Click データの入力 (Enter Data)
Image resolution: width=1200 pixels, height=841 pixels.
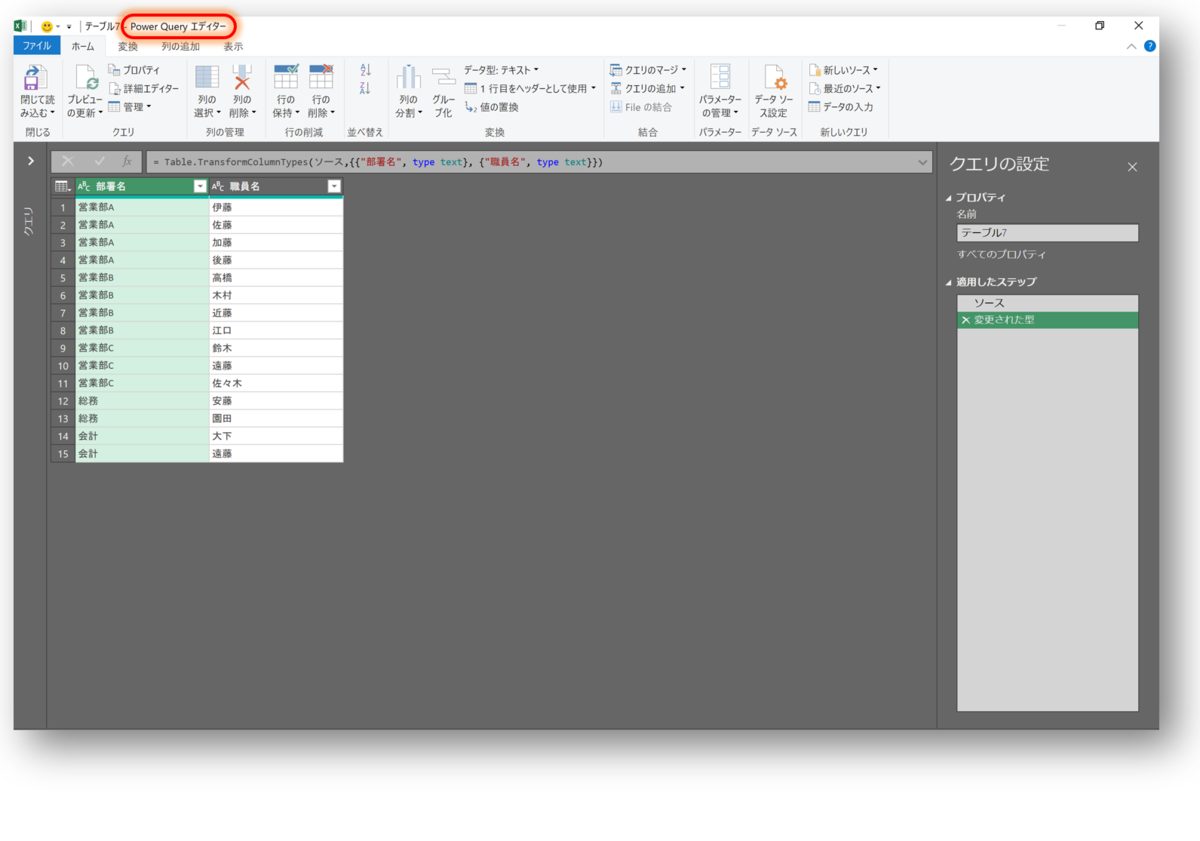point(841,107)
